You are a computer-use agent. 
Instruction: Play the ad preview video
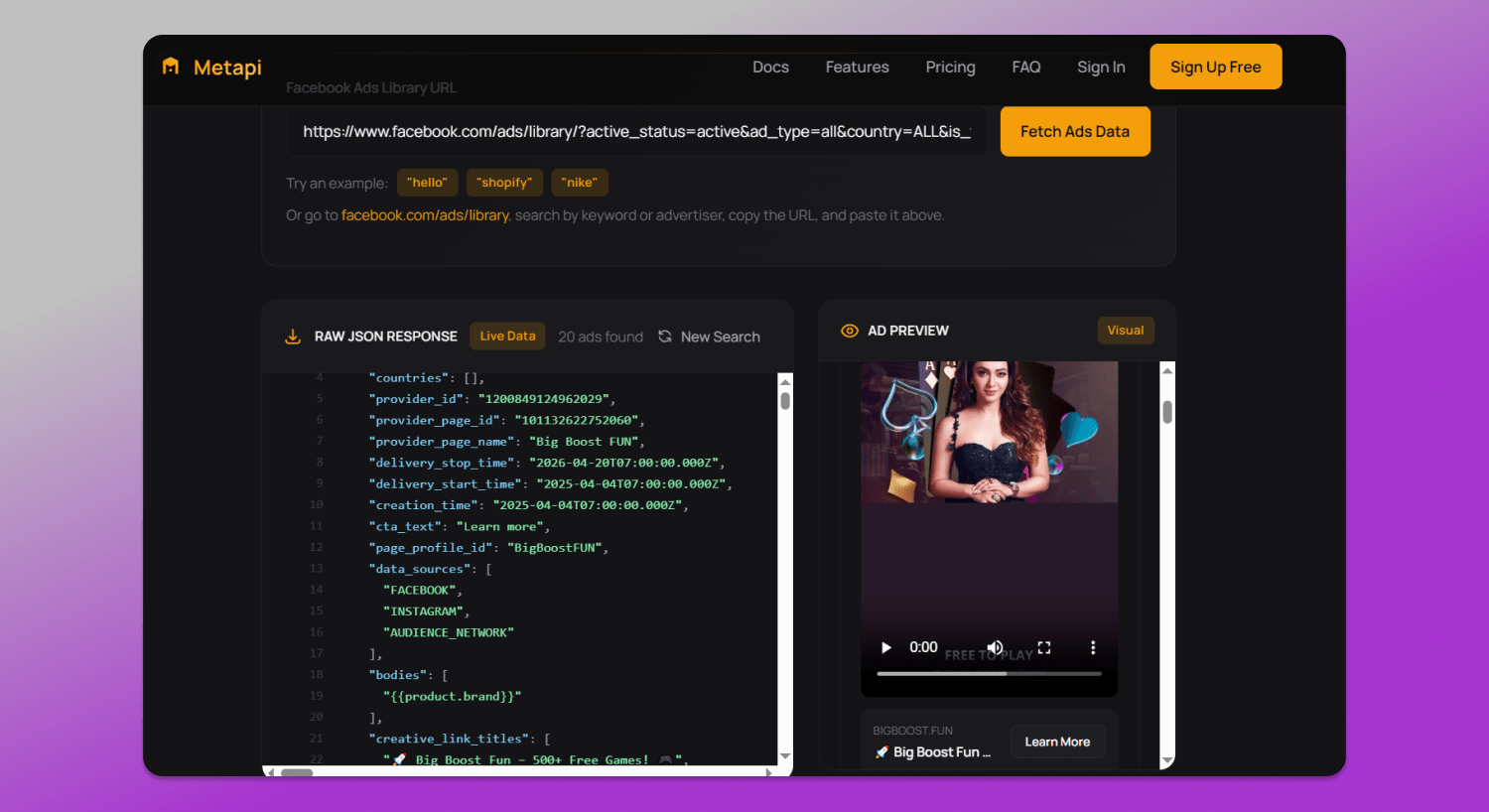click(886, 647)
